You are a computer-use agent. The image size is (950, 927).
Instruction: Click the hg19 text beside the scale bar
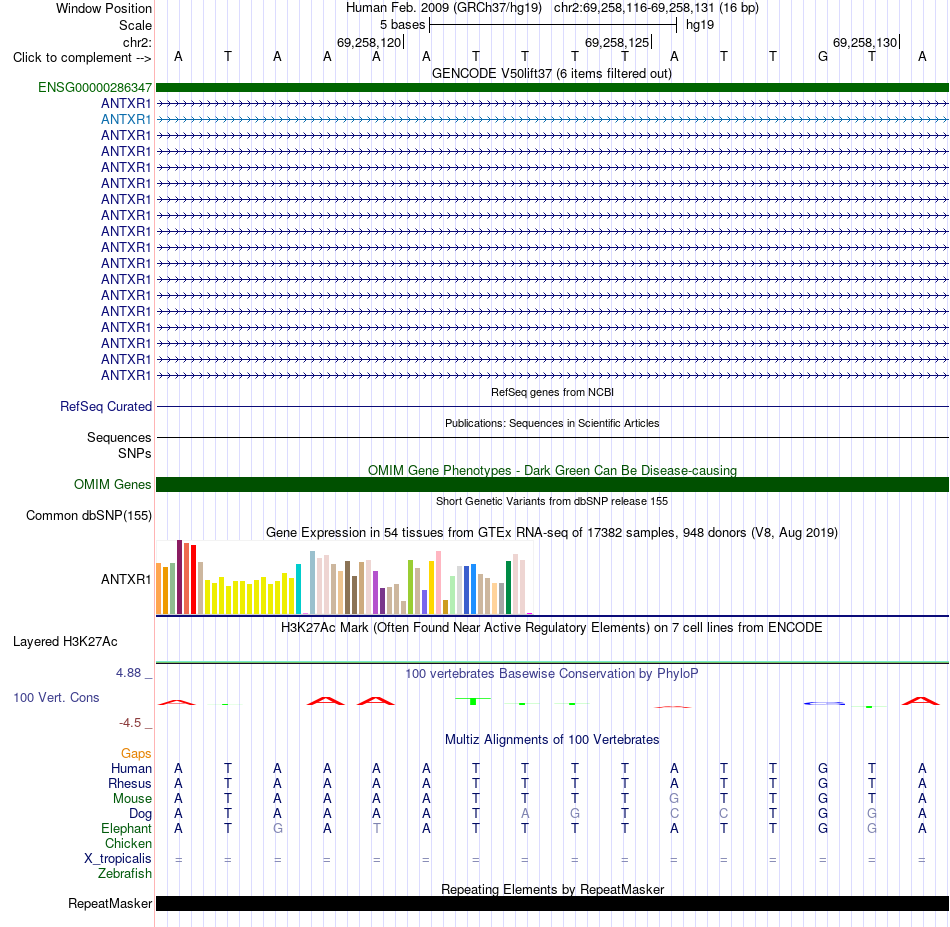click(x=700, y=25)
